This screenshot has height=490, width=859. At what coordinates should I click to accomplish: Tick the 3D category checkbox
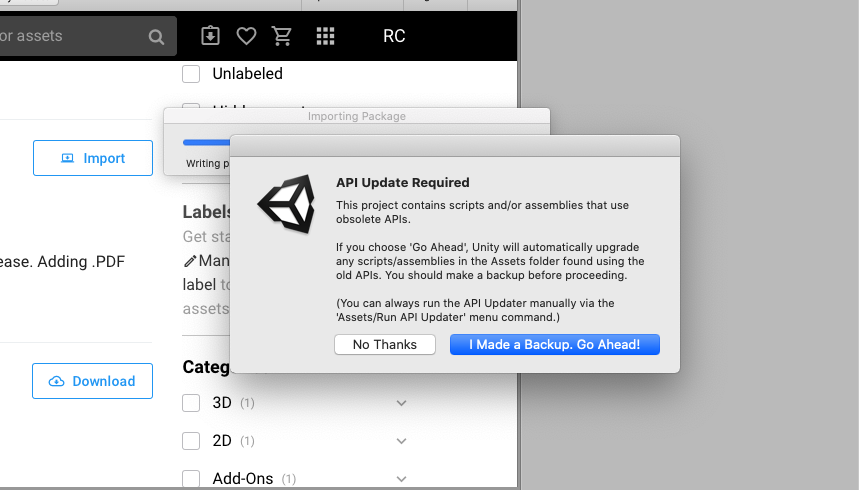coord(191,403)
